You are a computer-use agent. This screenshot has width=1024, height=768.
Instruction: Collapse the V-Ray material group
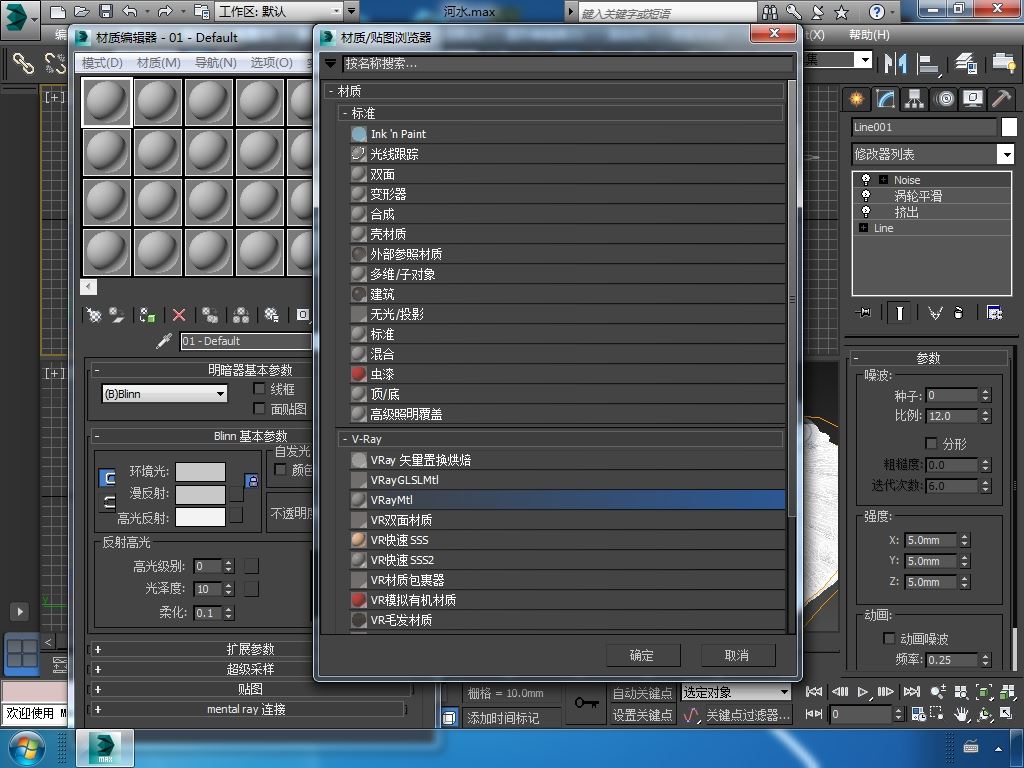pos(345,440)
